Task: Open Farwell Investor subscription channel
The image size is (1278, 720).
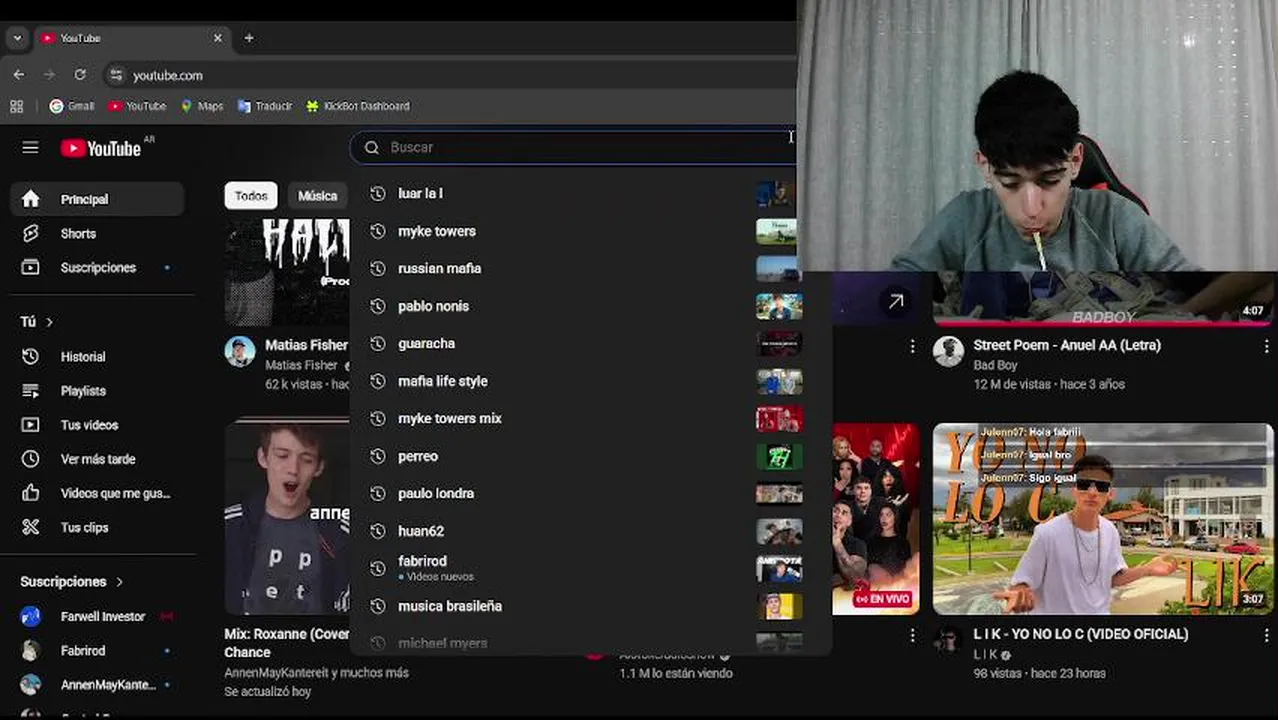Action: [x=97, y=616]
